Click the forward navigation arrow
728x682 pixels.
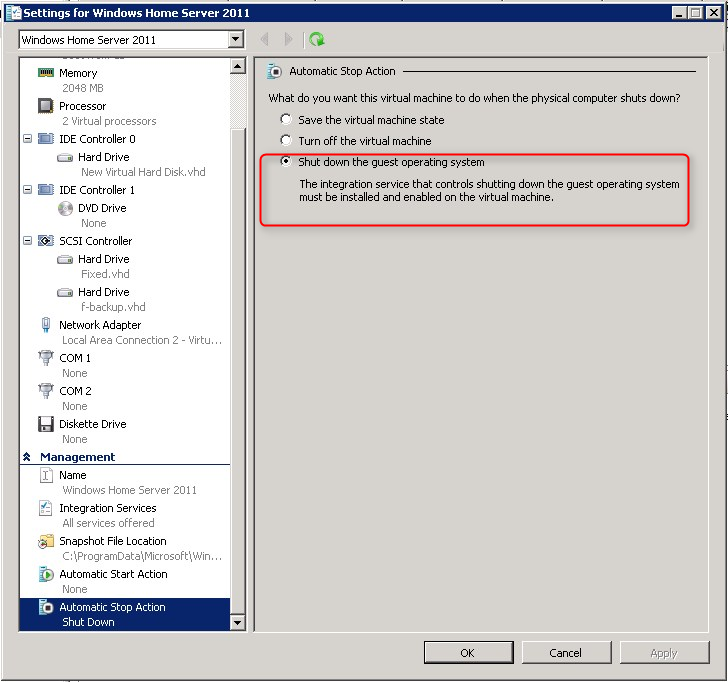(288, 39)
